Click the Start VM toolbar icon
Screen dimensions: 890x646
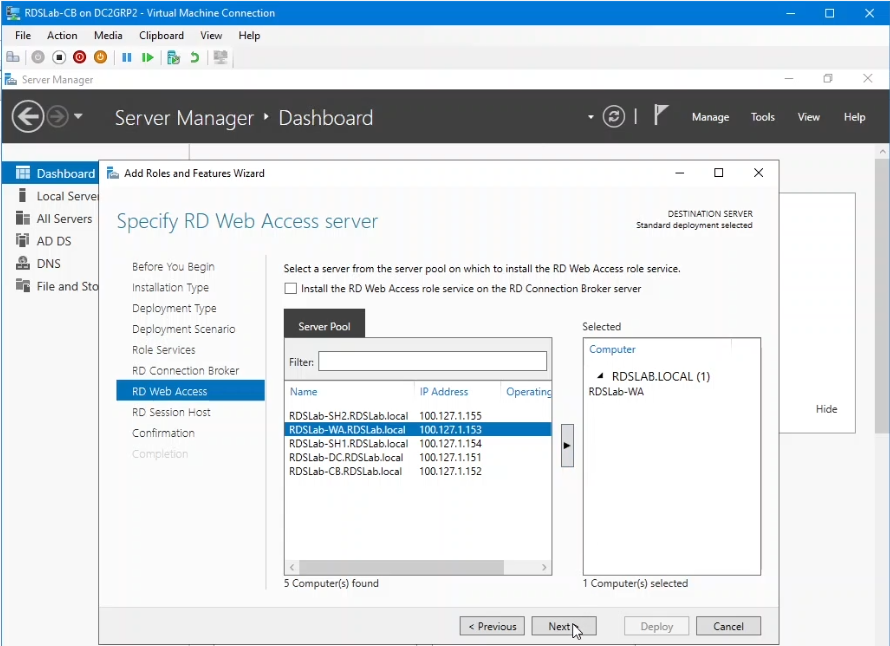(x=38, y=57)
